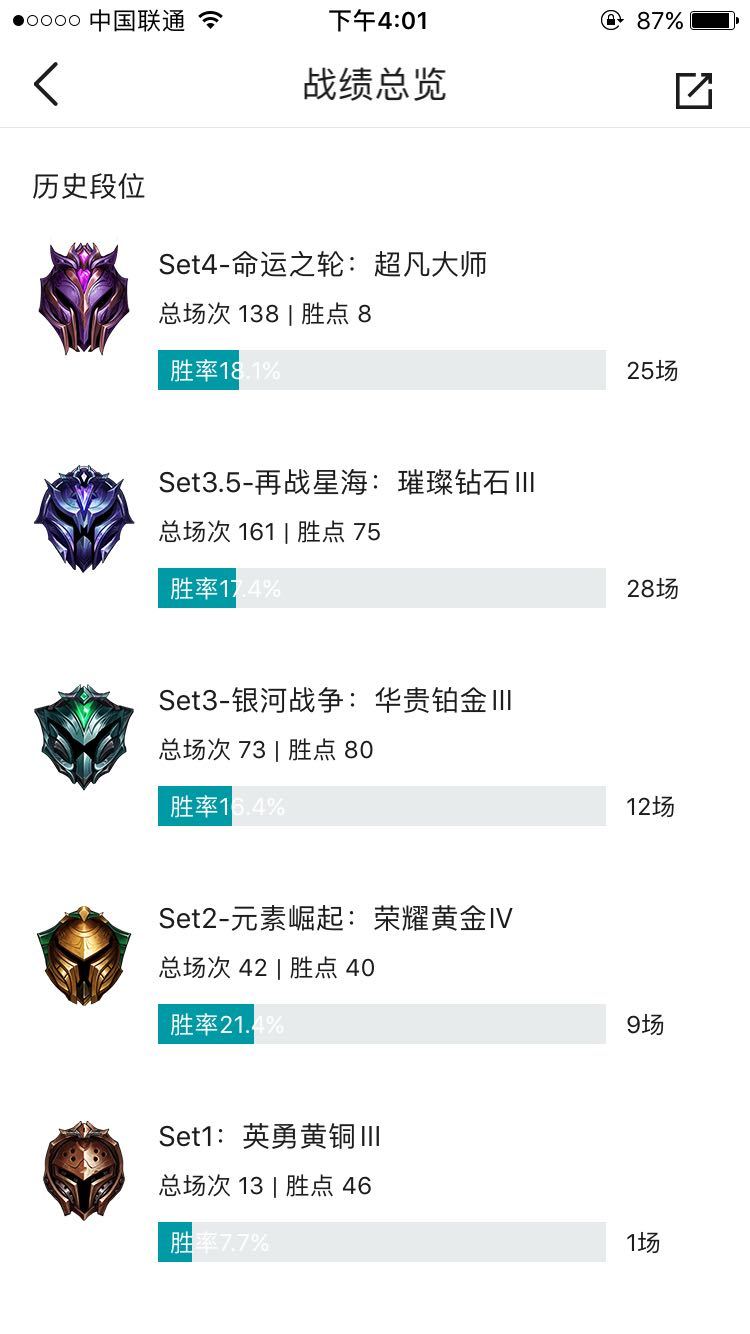
Task: Tap the 胜率7.7% progress bar
Action: (382, 1242)
